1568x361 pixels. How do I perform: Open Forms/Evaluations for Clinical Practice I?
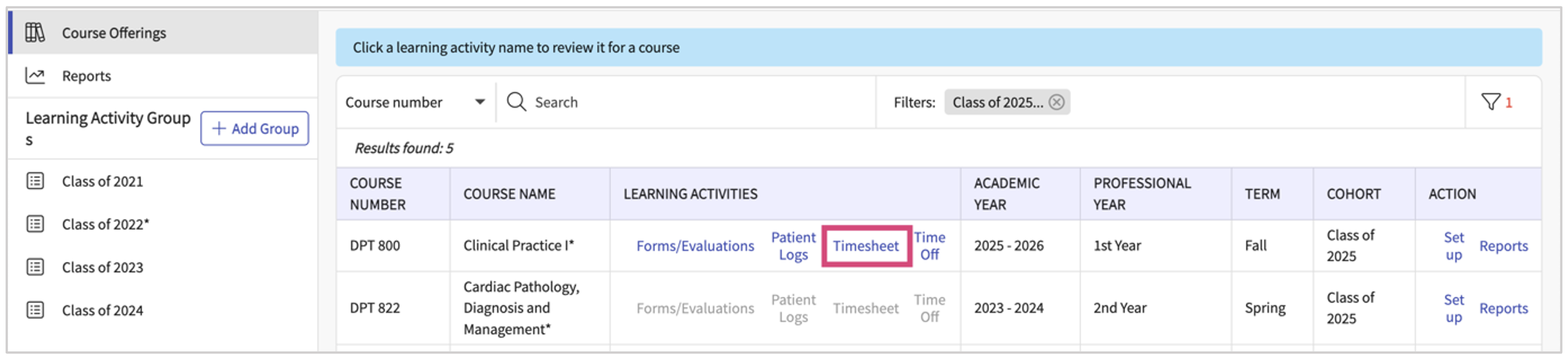coord(695,246)
